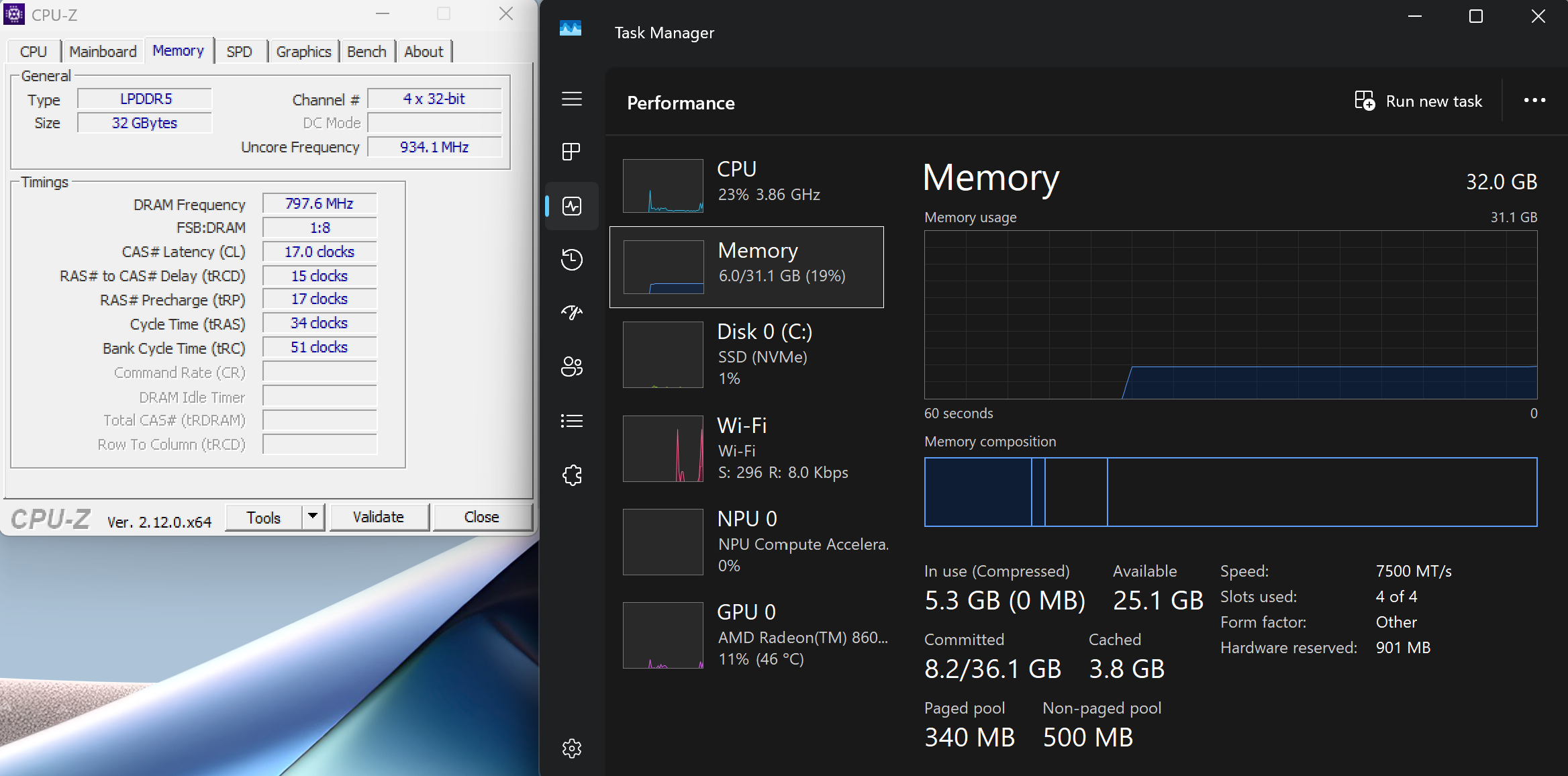Click the Bank Cycle Time value 51 clocks
Screen dimensions: 1568x776
pyautogui.click(x=320, y=347)
